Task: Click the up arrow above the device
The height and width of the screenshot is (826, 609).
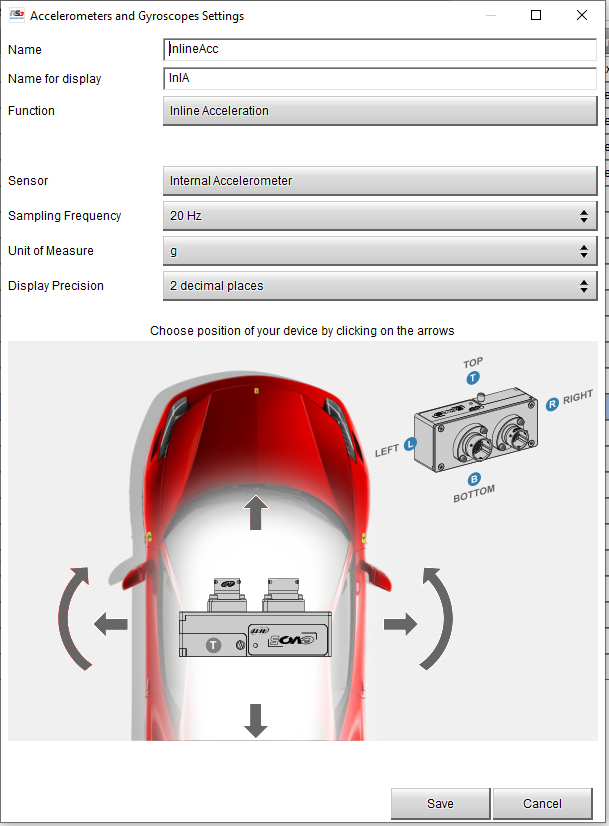Action: pyautogui.click(x=256, y=513)
